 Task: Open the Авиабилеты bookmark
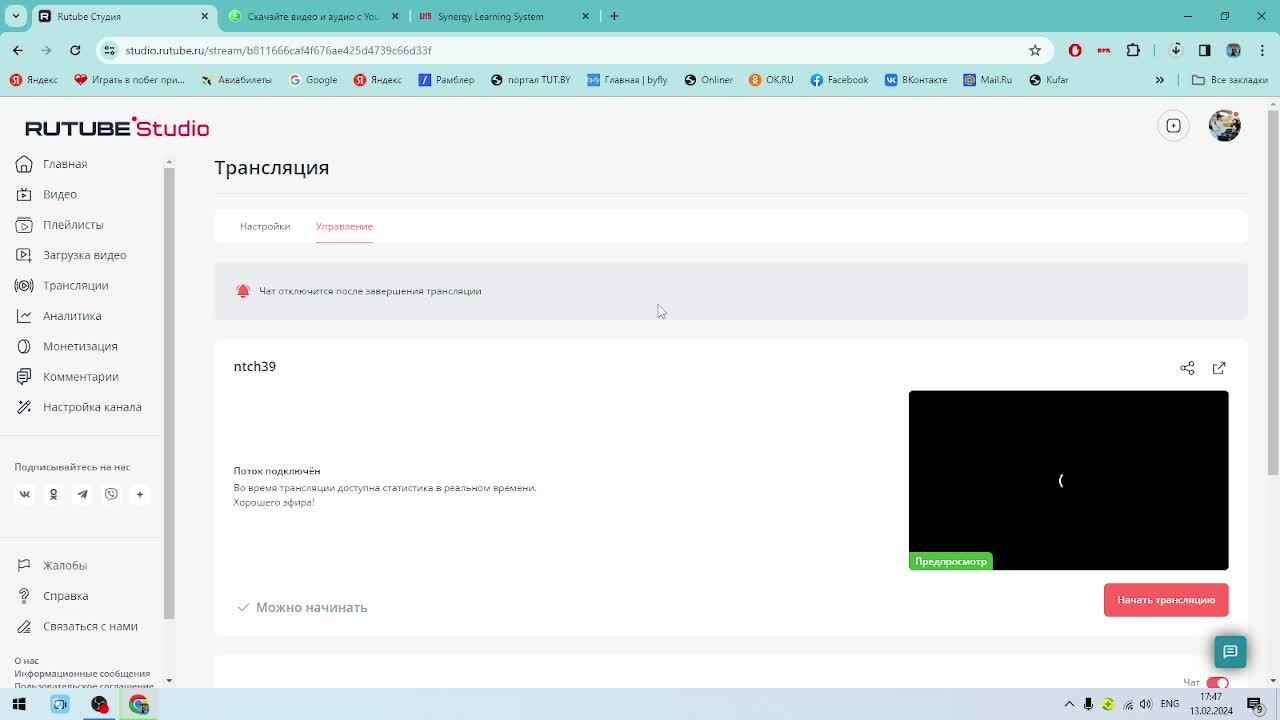pos(237,80)
